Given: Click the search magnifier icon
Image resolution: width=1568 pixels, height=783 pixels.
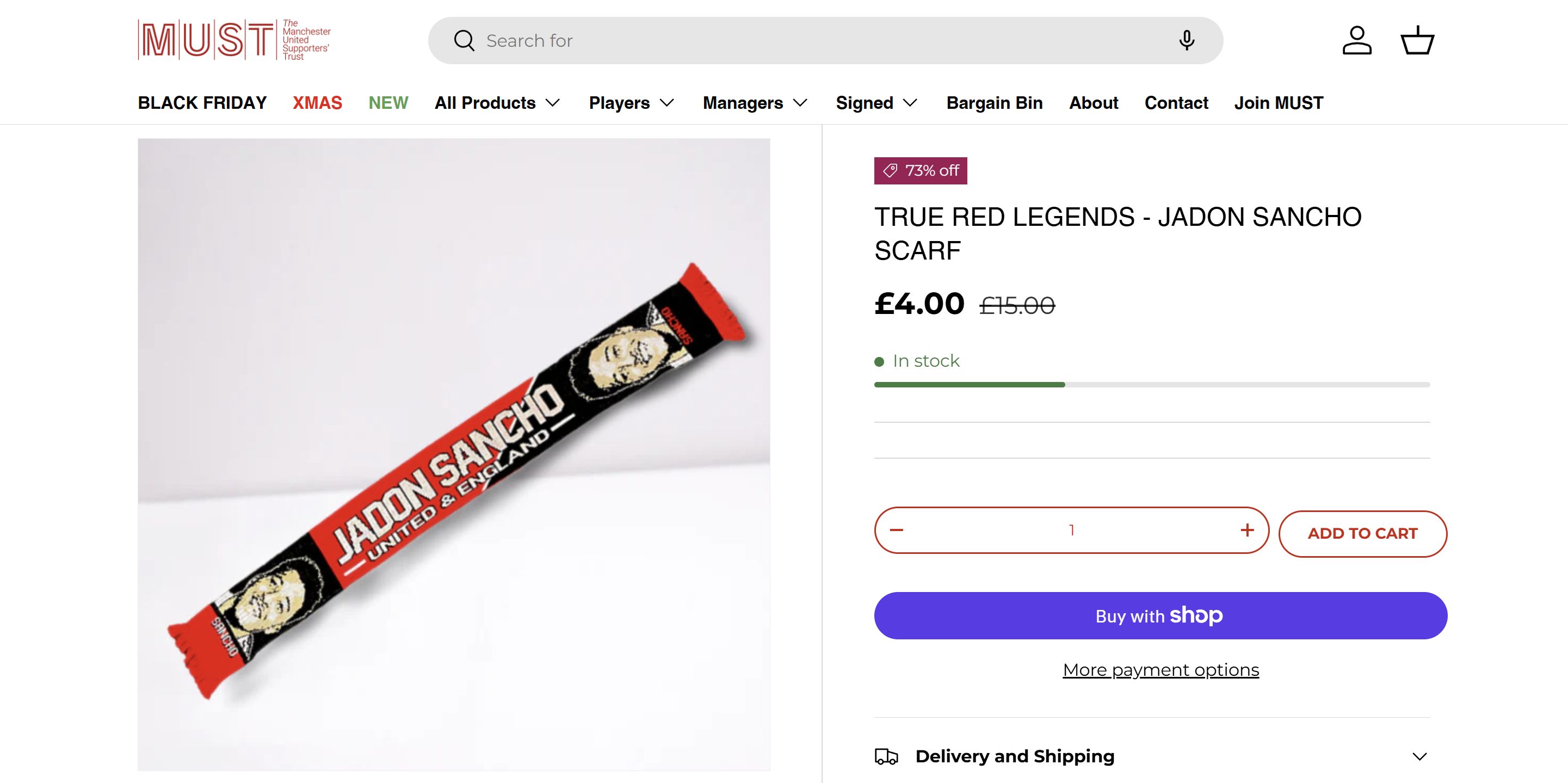Looking at the screenshot, I should click(464, 41).
